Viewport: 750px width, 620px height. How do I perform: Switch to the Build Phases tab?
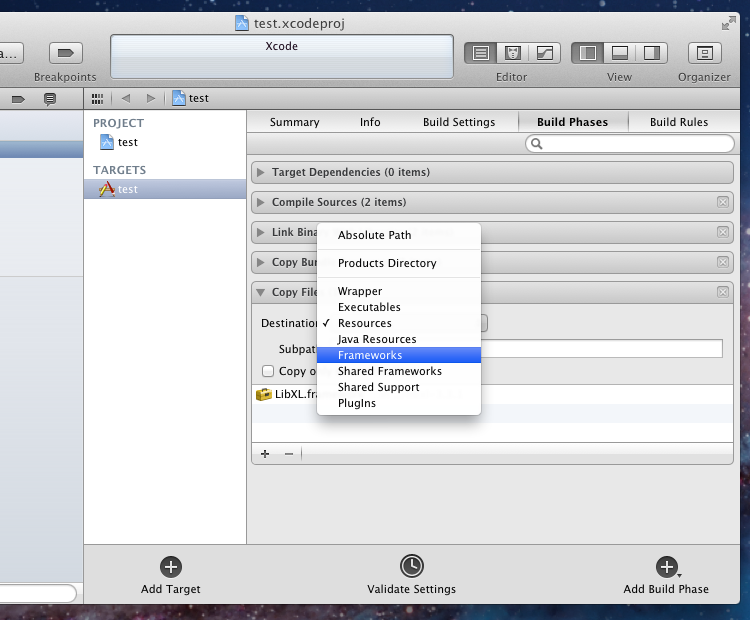click(x=573, y=122)
